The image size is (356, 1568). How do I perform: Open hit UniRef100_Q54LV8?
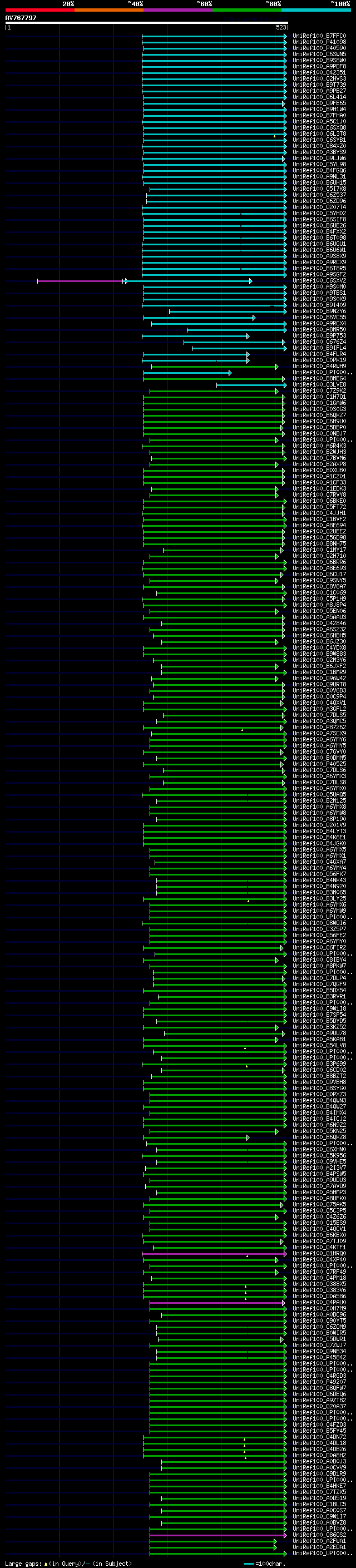[x=319, y=1045]
